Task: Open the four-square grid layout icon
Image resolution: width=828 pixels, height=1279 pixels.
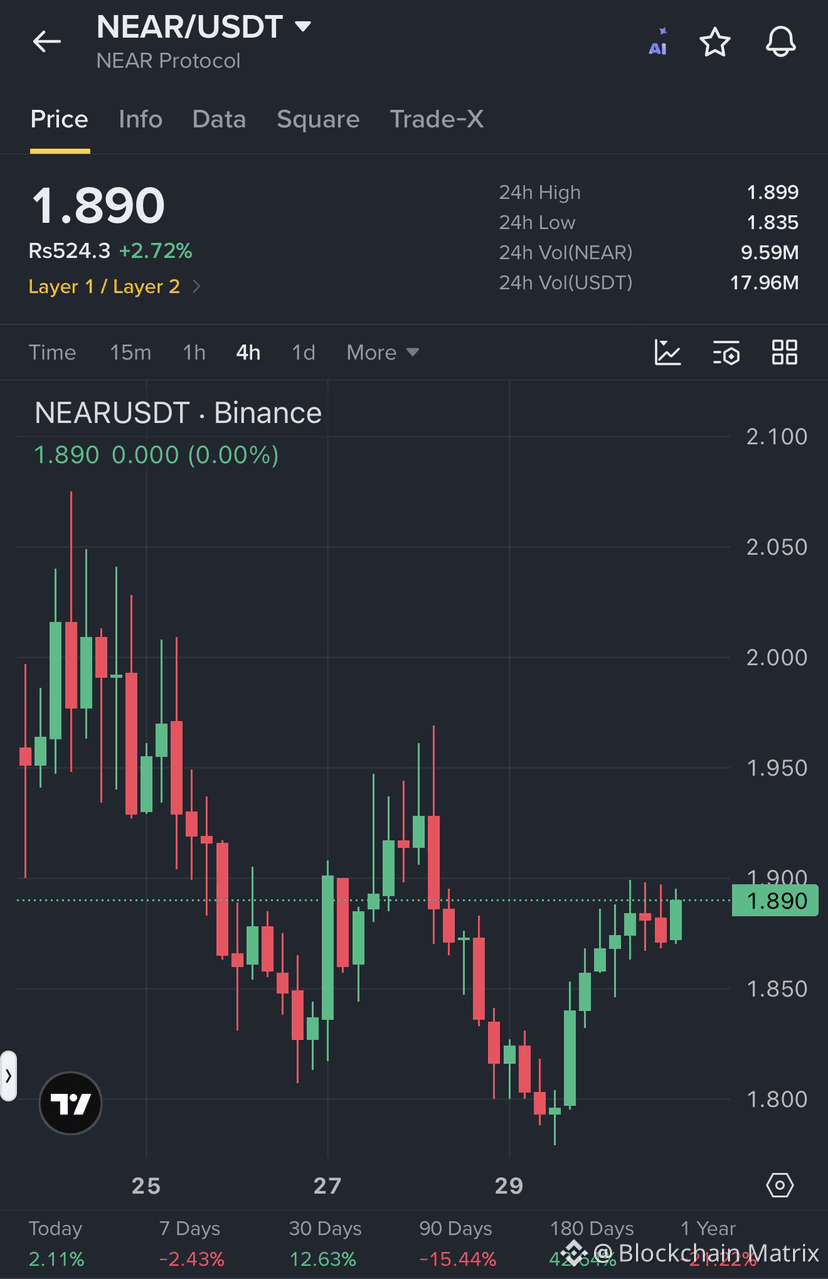Action: pyautogui.click(x=785, y=352)
